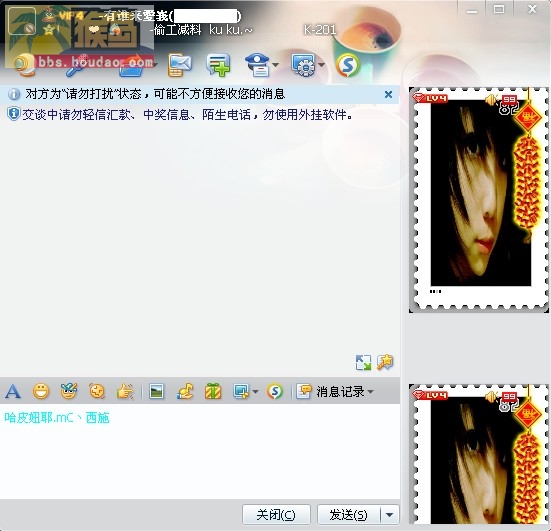Viewport: 551px width, 531px height.
Task: Open the send options dropdown arrow beside 发送
Action: (x=389, y=515)
